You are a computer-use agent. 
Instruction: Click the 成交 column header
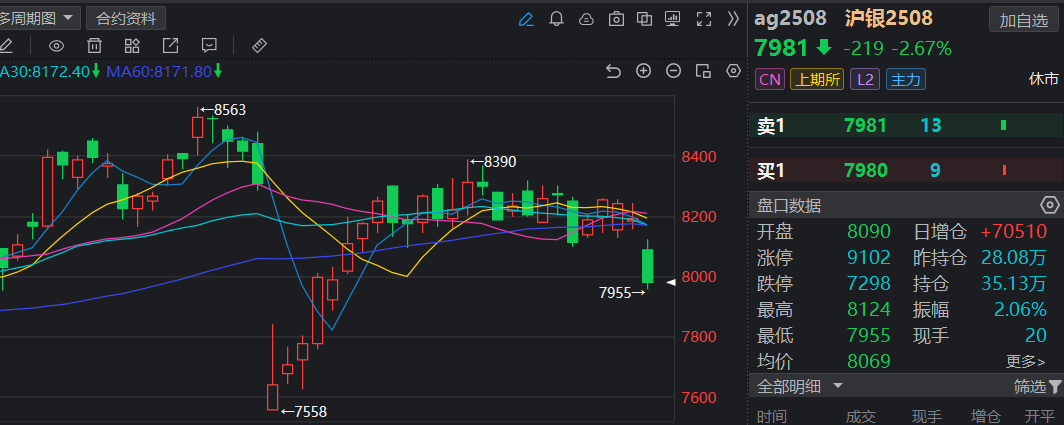click(x=860, y=417)
